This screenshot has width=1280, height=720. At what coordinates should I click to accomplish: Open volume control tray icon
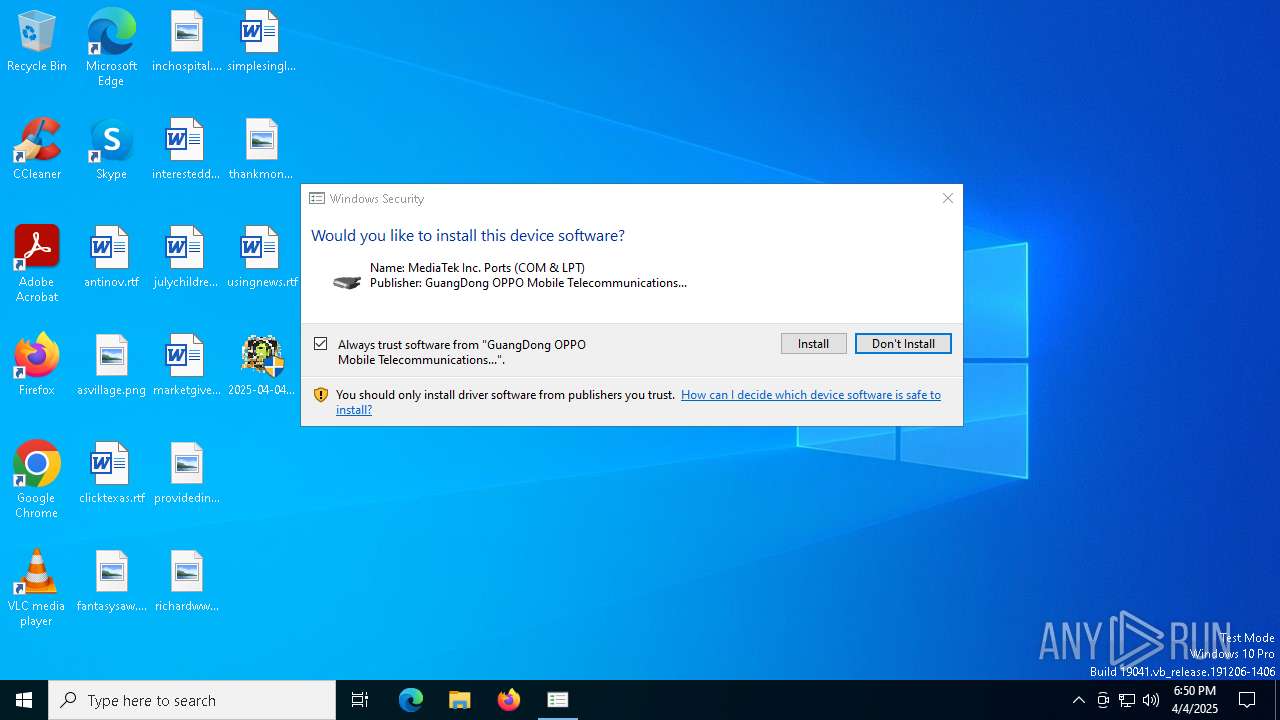(x=1151, y=700)
